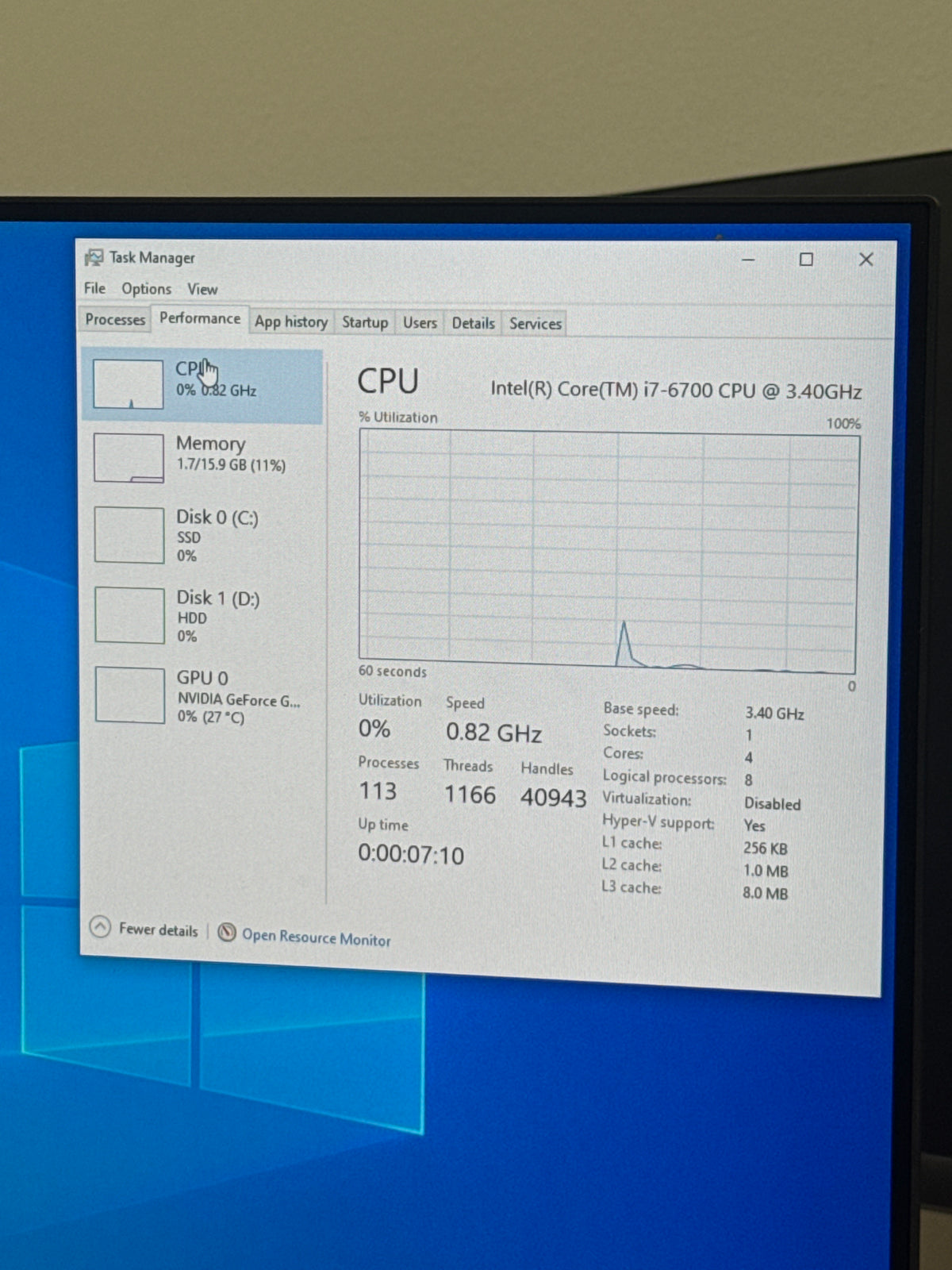Click the Up time value 0:00:07:10

pos(411,855)
